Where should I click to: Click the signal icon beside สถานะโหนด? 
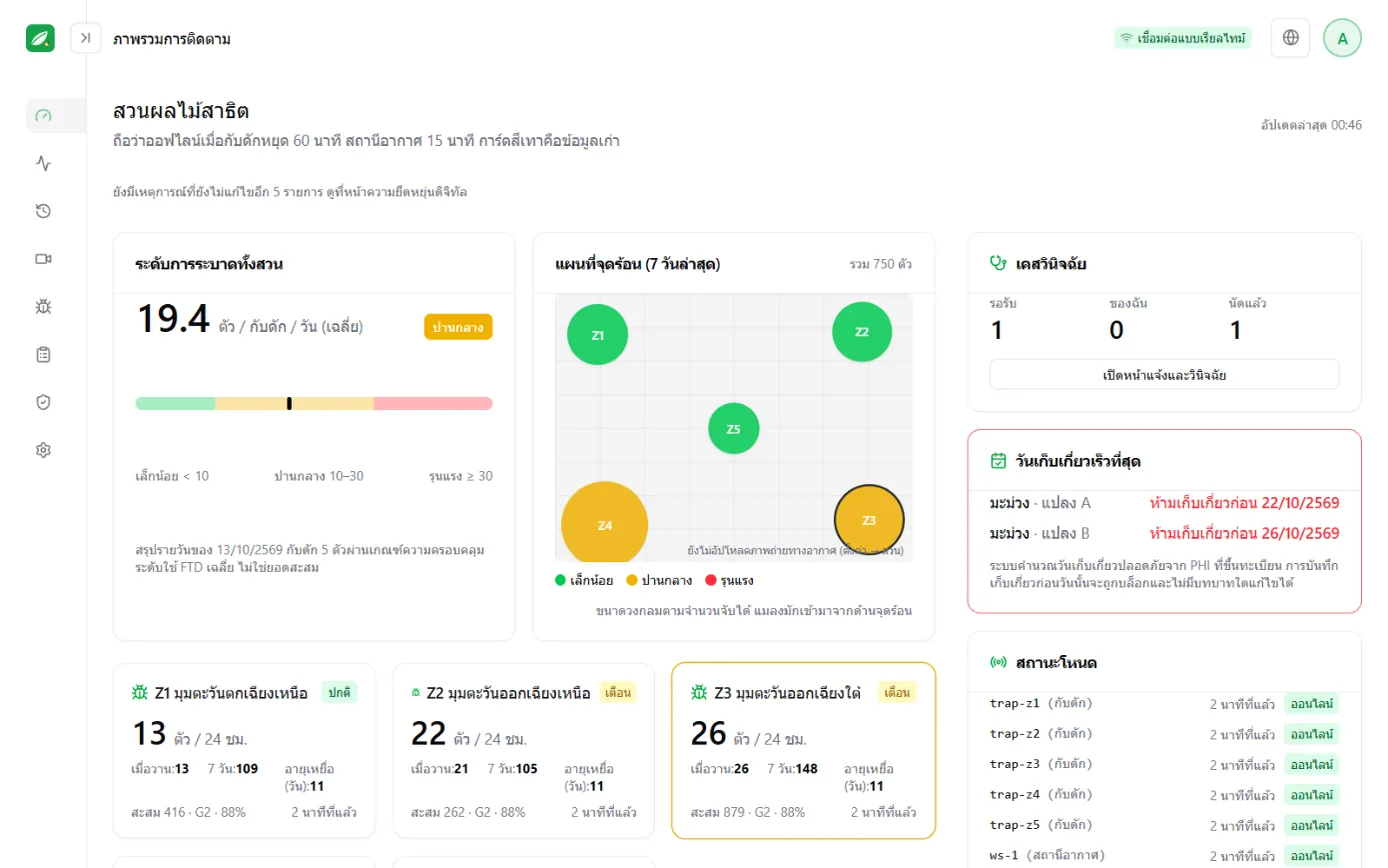pos(998,662)
